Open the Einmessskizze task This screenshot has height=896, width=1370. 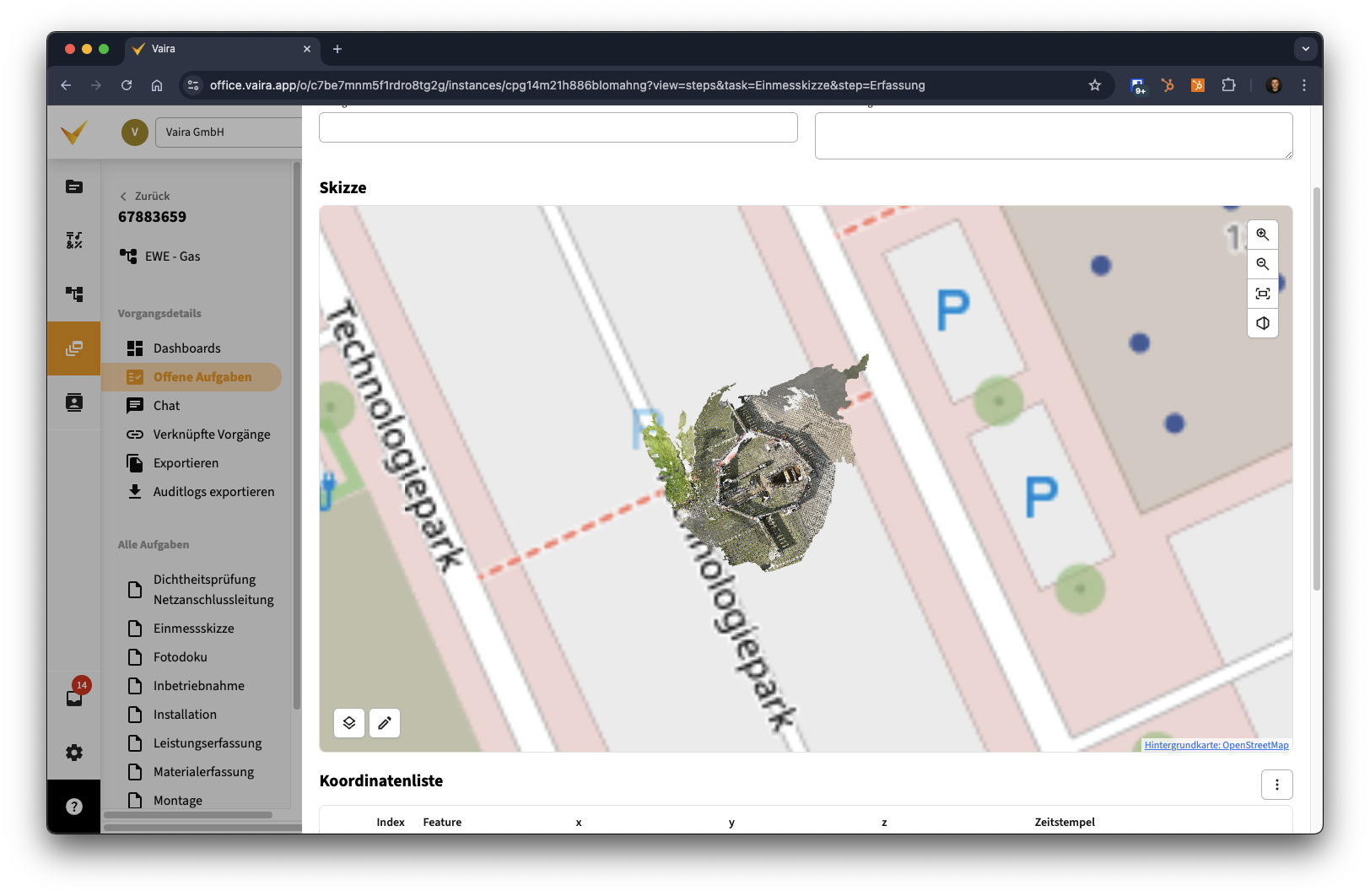coord(193,629)
